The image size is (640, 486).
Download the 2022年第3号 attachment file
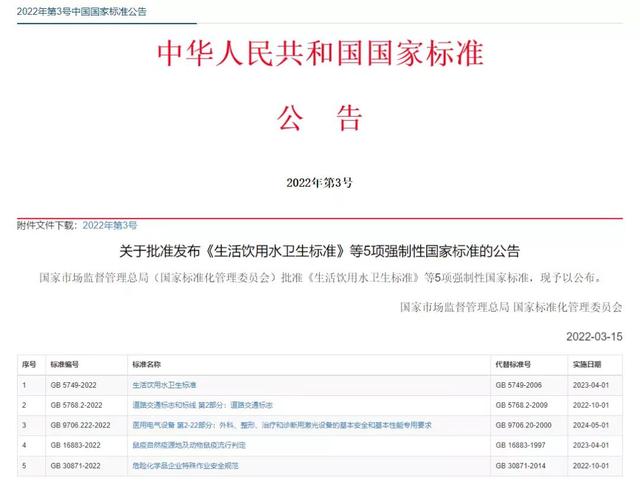click(110, 225)
